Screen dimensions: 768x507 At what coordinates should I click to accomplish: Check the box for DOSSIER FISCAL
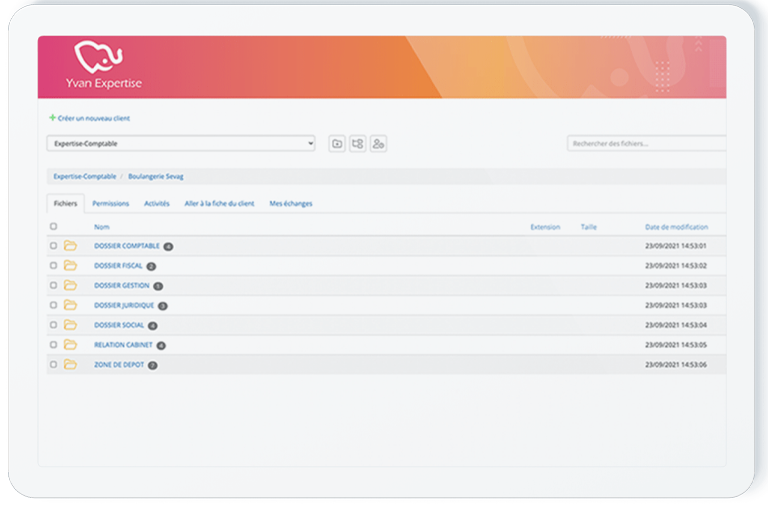pyautogui.click(x=53, y=266)
